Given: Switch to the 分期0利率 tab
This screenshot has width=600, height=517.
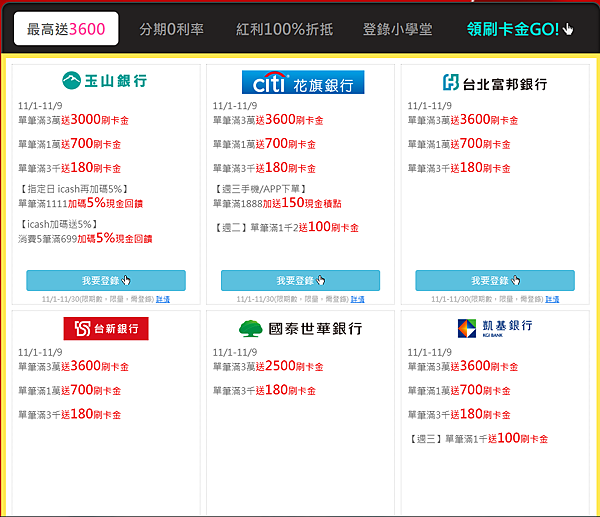Looking at the screenshot, I should tap(171, 29).
